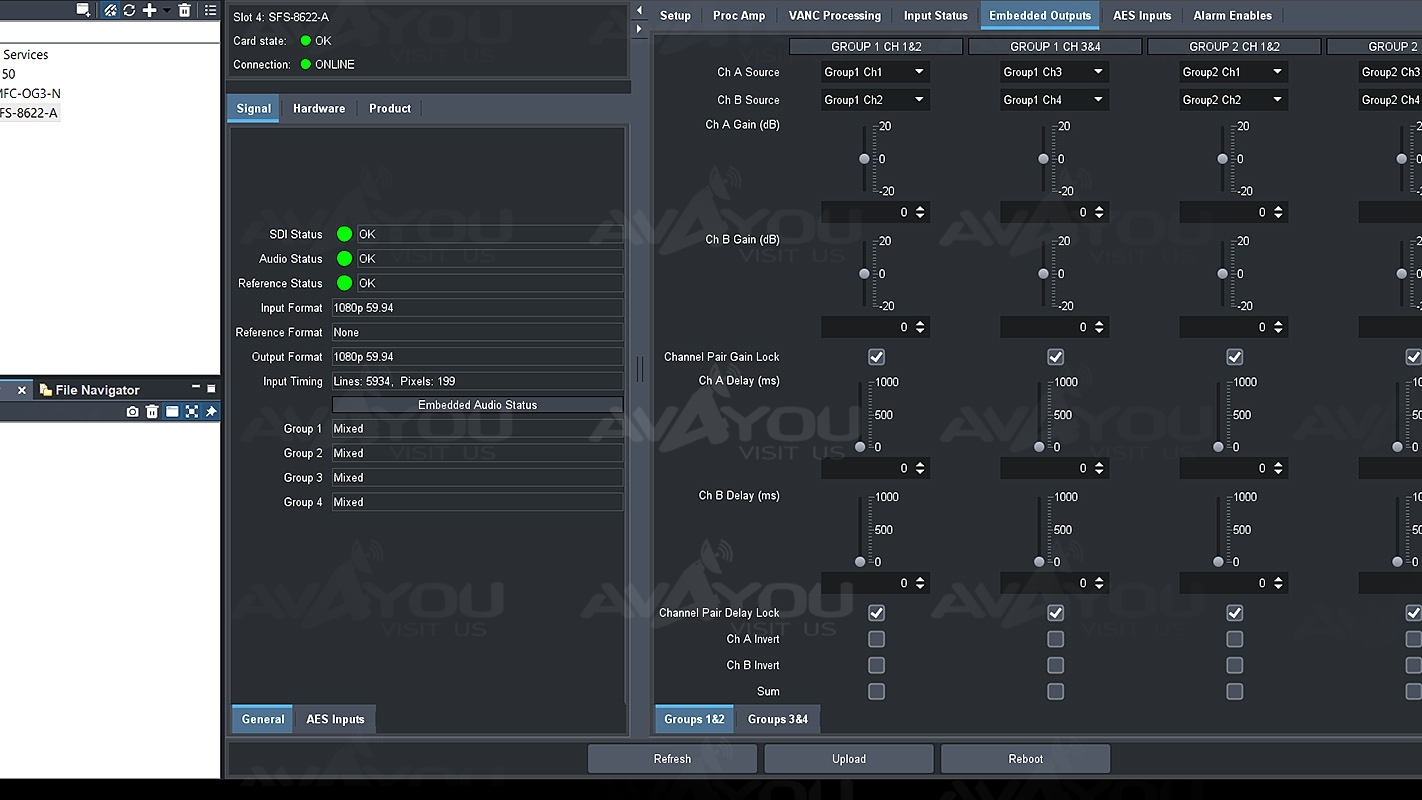Enable Sum checkbox for Group 2 Ch 1&2
Image resolution: width=1422 pixels, height=800 pixels.
1234,691
